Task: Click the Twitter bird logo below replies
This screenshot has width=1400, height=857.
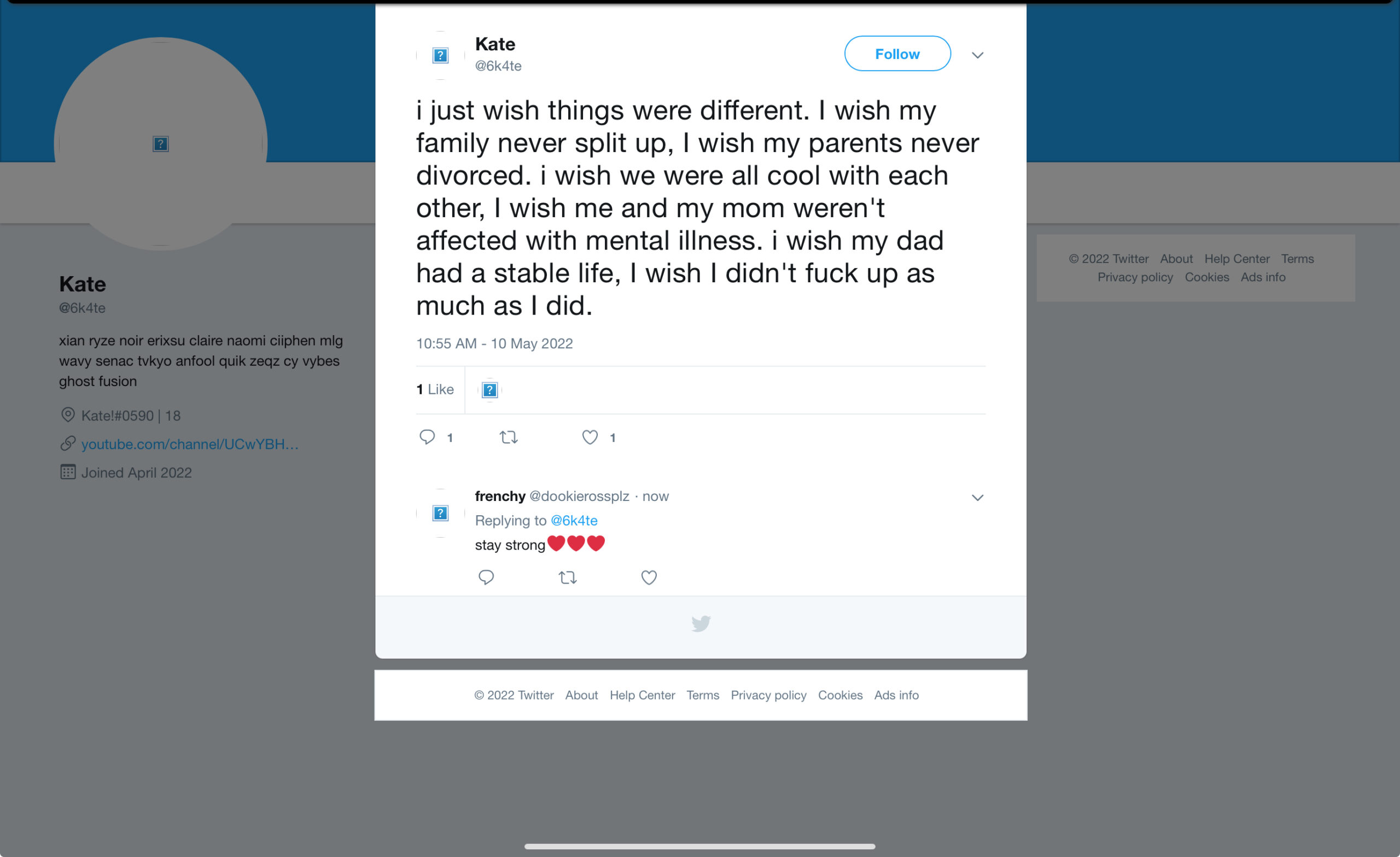Action: coord(701,623)
